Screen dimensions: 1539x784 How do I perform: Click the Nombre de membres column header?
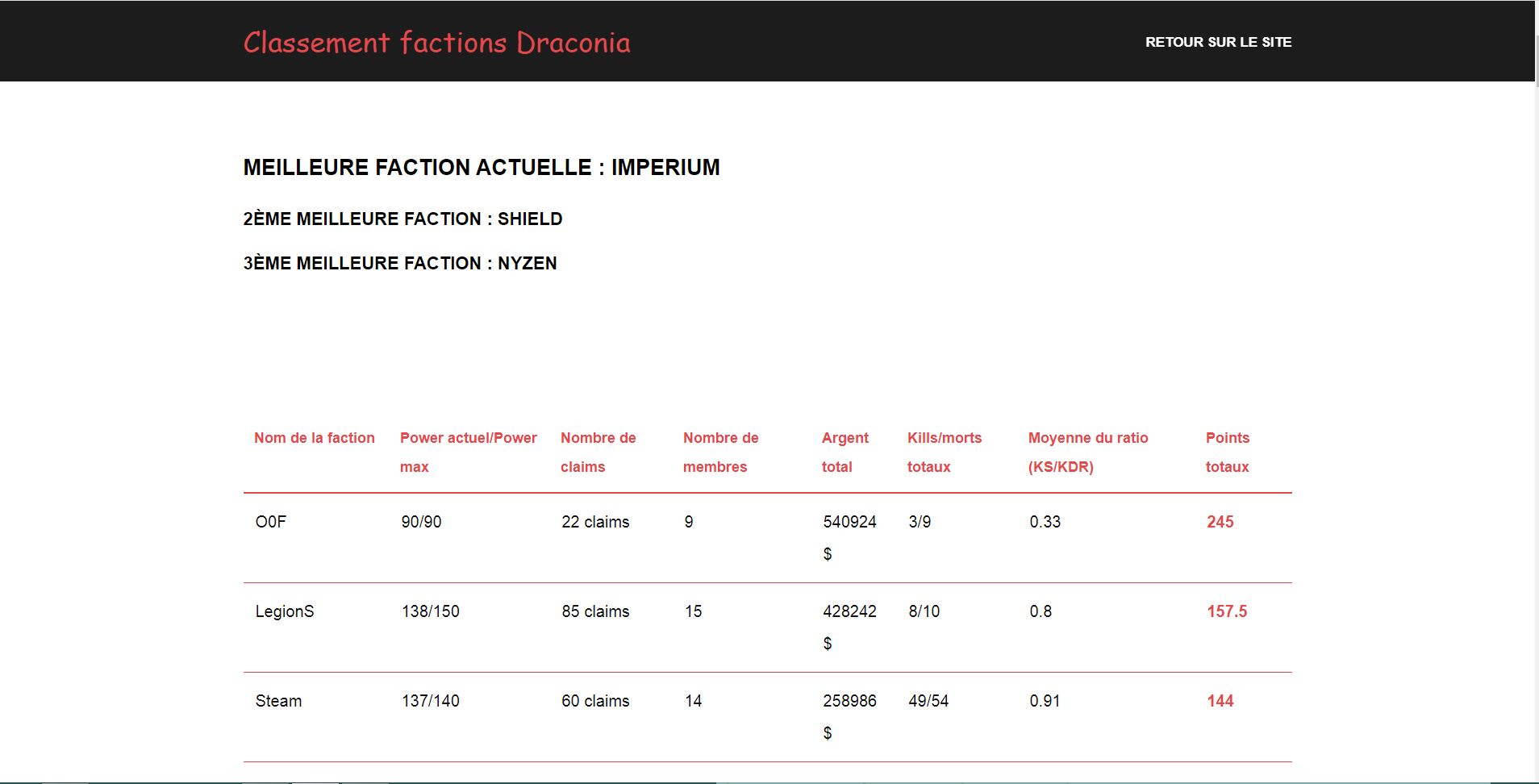click(x=719, y=452)
